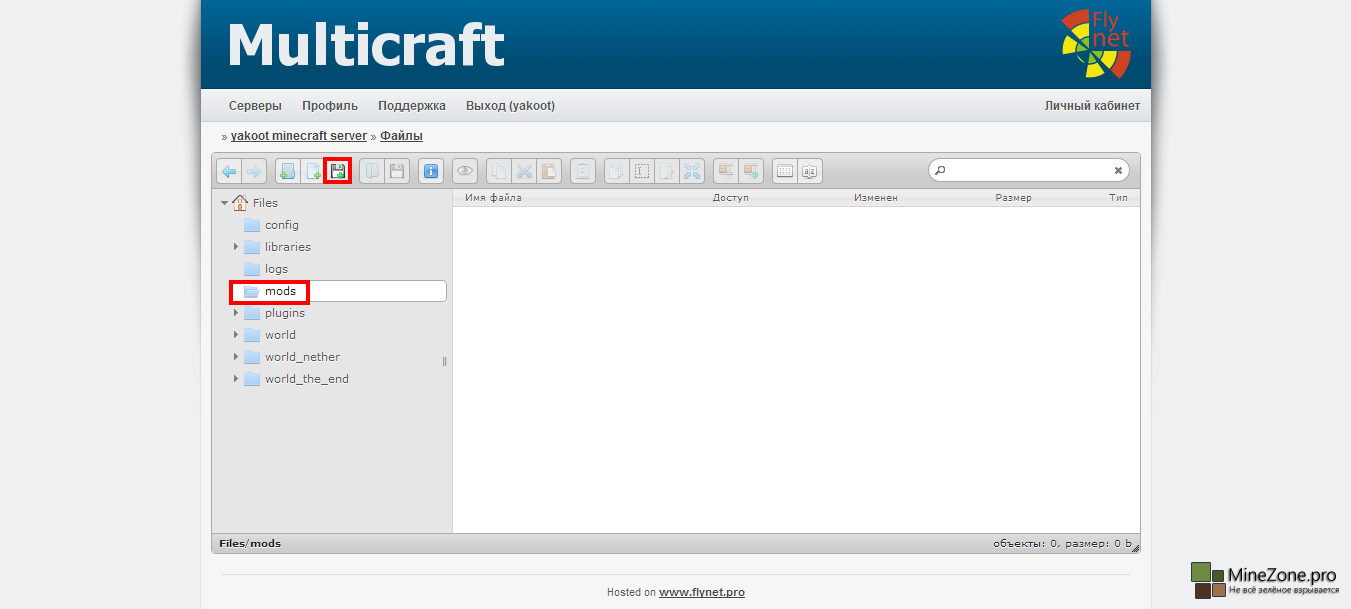The width and height of the screenshot is (1351, 609).
Task: Click the yakoot minecraft server breadcrumb link
Action: [x=298, y=136]
